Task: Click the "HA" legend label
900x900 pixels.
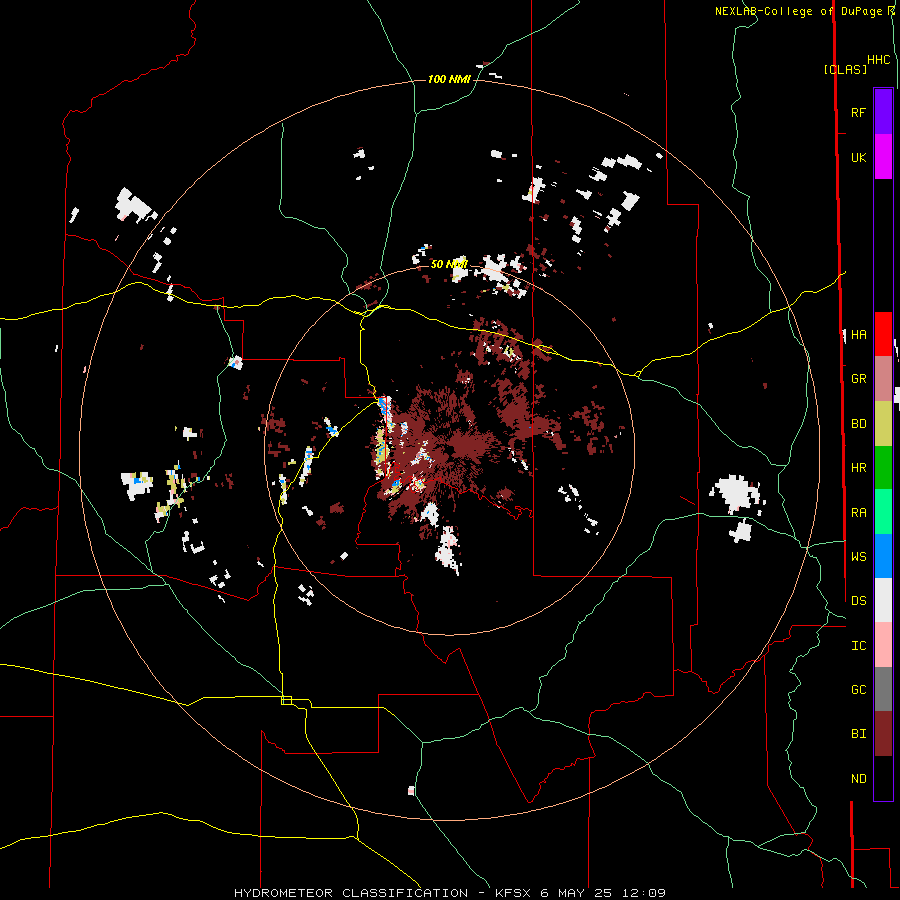Action: click(x=859, y=335)
